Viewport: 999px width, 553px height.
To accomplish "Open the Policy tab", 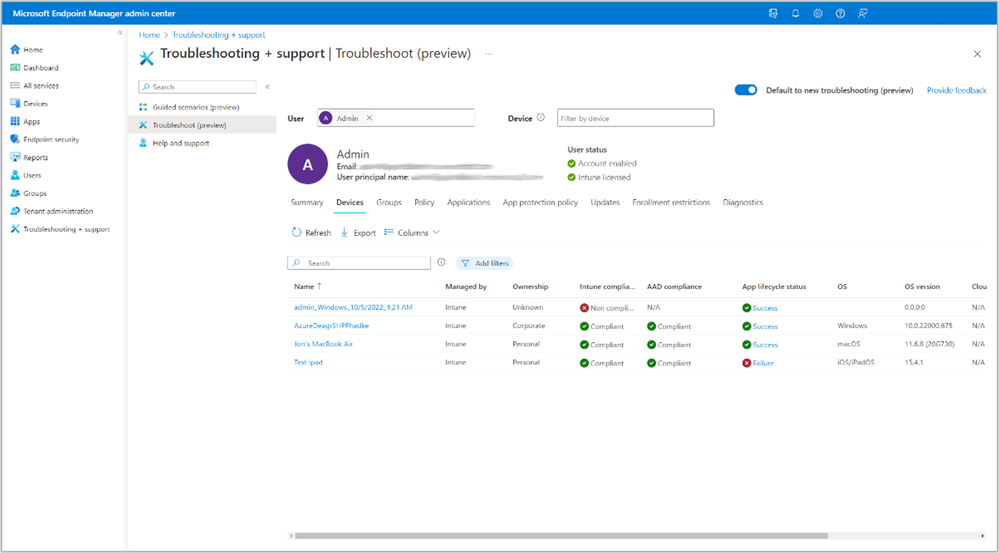I will click(x=424, y=203).
